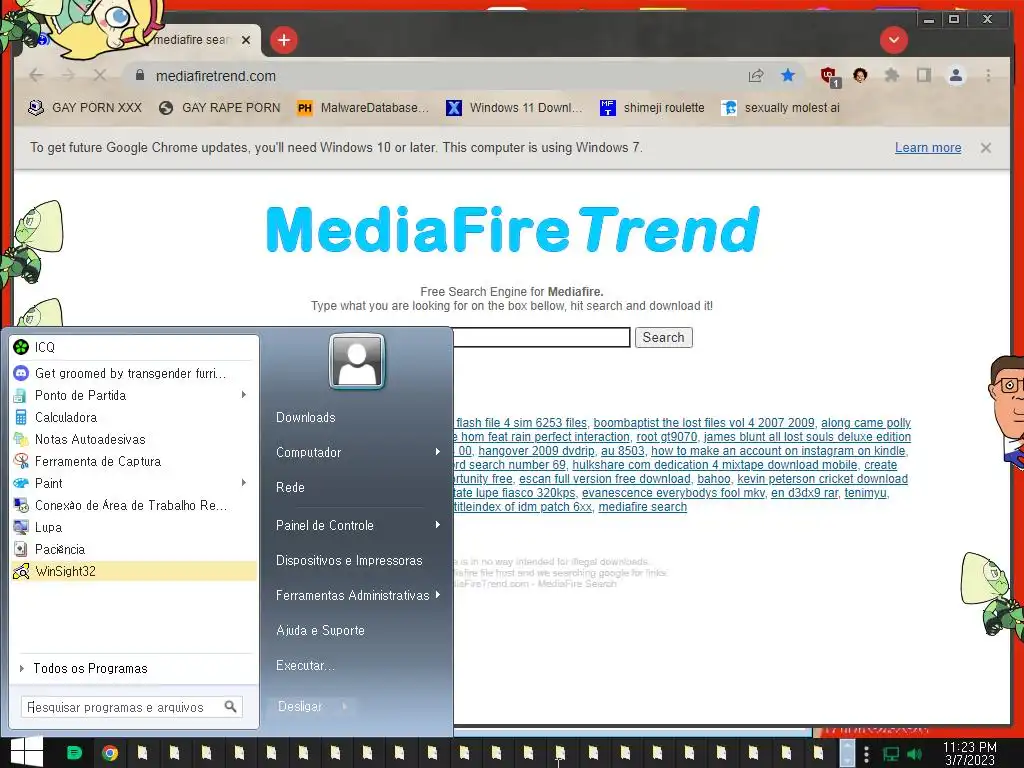The height and width of the screenshot is (768, 1024).
Task: Open Downloads from the Start menu
Action: [x=306, y=417]
